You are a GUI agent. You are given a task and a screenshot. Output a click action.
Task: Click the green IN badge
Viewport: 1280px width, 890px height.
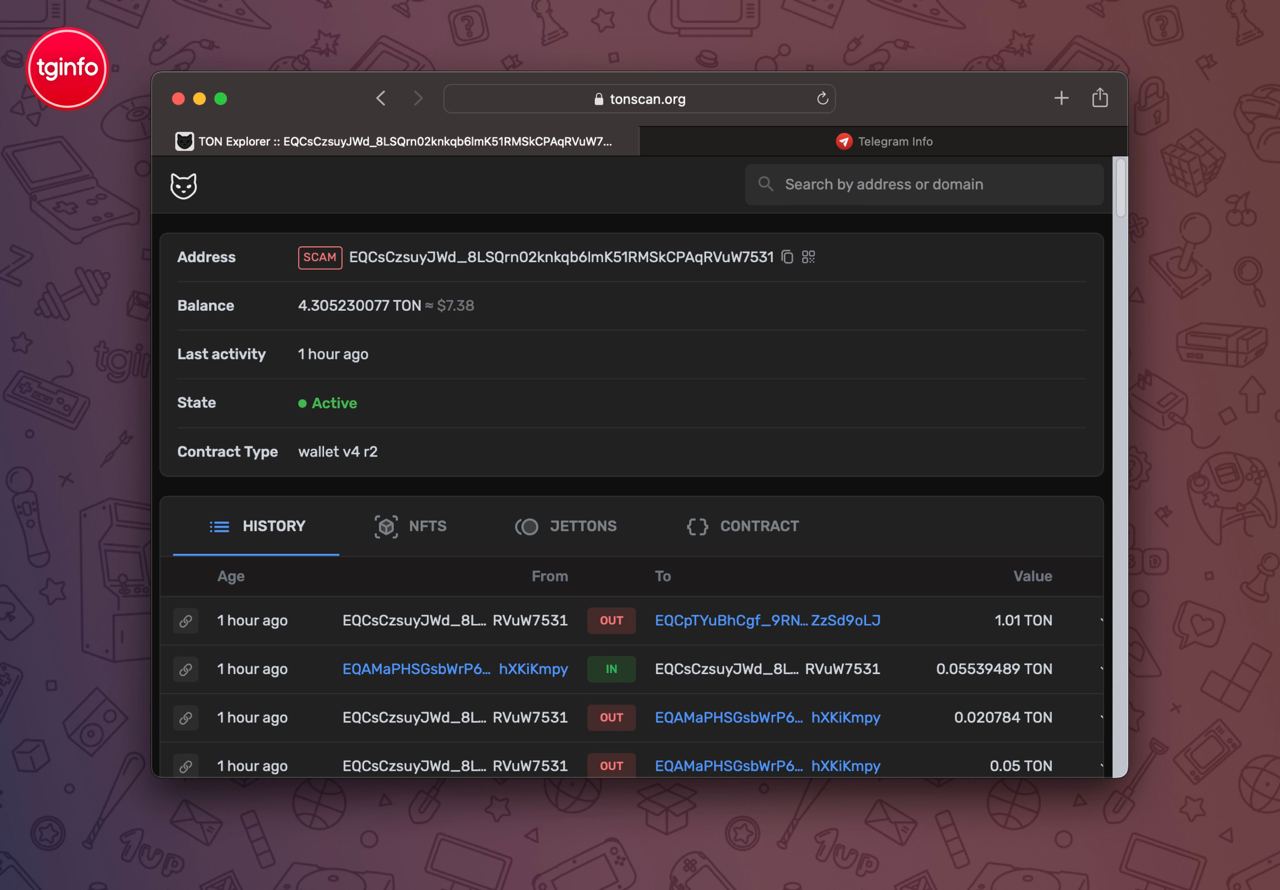[611, 669]
